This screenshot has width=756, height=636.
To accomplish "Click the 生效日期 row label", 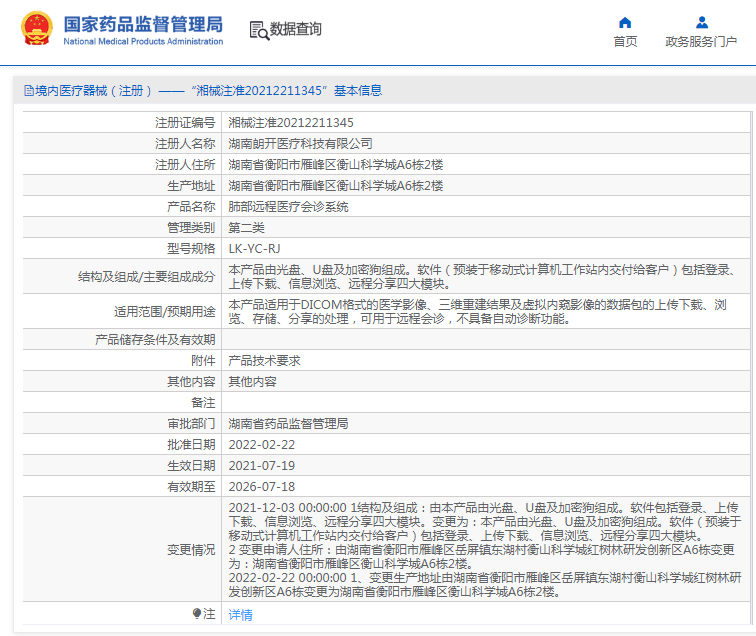I will pos(191,466).
